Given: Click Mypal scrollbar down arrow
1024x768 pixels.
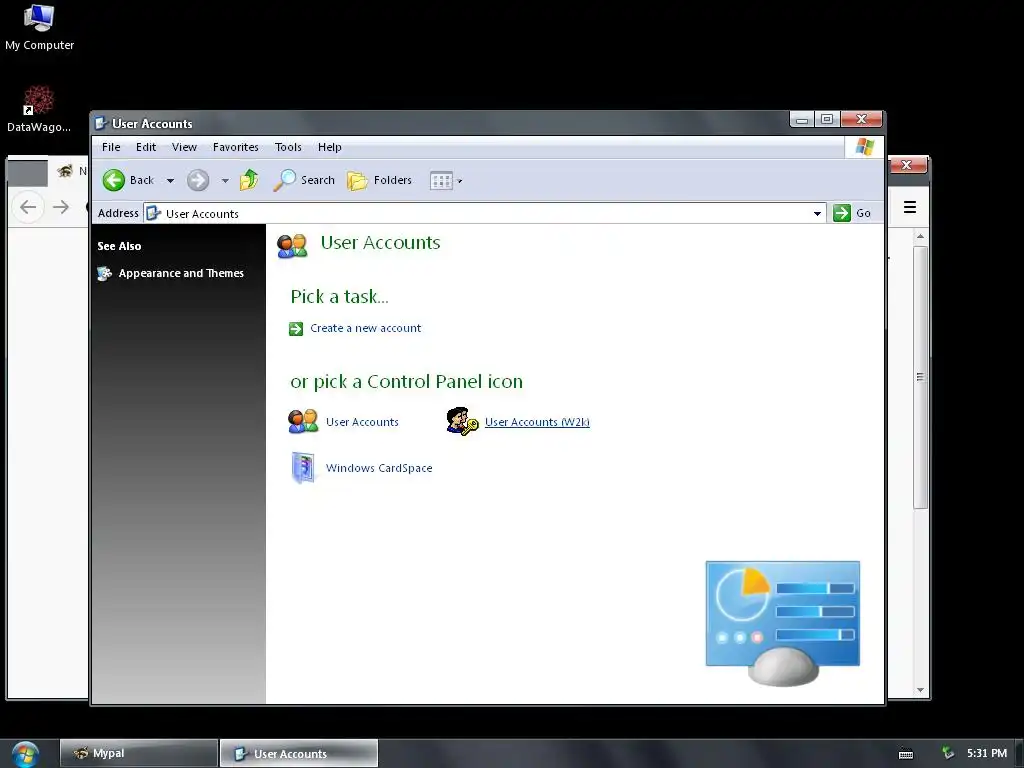Looking at the screenshot, I should click(920, 690).
